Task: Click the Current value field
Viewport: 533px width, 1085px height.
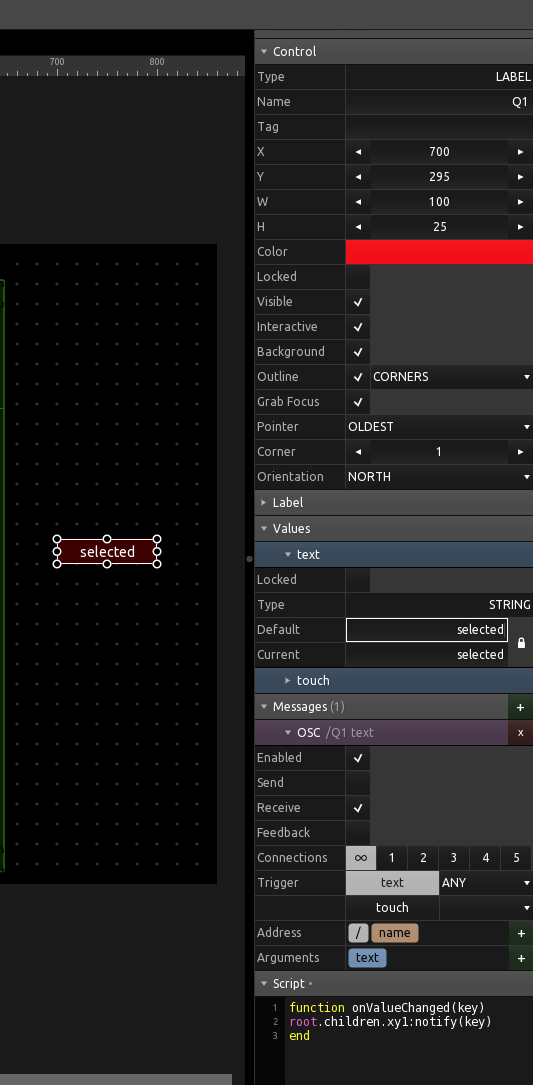Action: point(427,655)
